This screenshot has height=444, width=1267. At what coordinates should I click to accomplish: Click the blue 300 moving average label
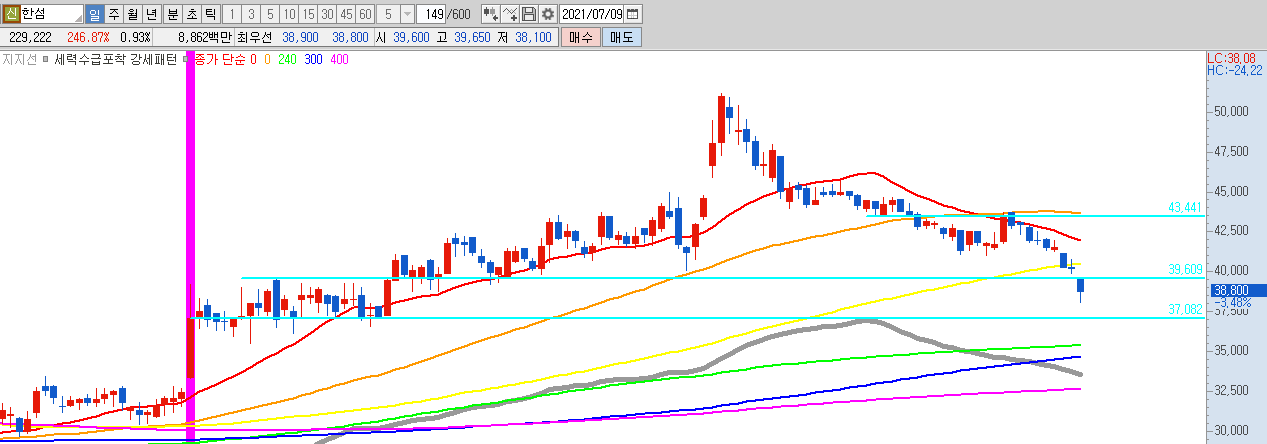pyautogui.click(x=313, y=60)
